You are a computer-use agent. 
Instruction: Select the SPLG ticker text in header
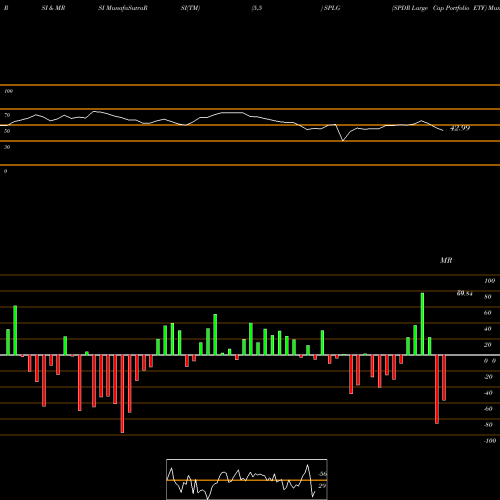coord(332,8)
